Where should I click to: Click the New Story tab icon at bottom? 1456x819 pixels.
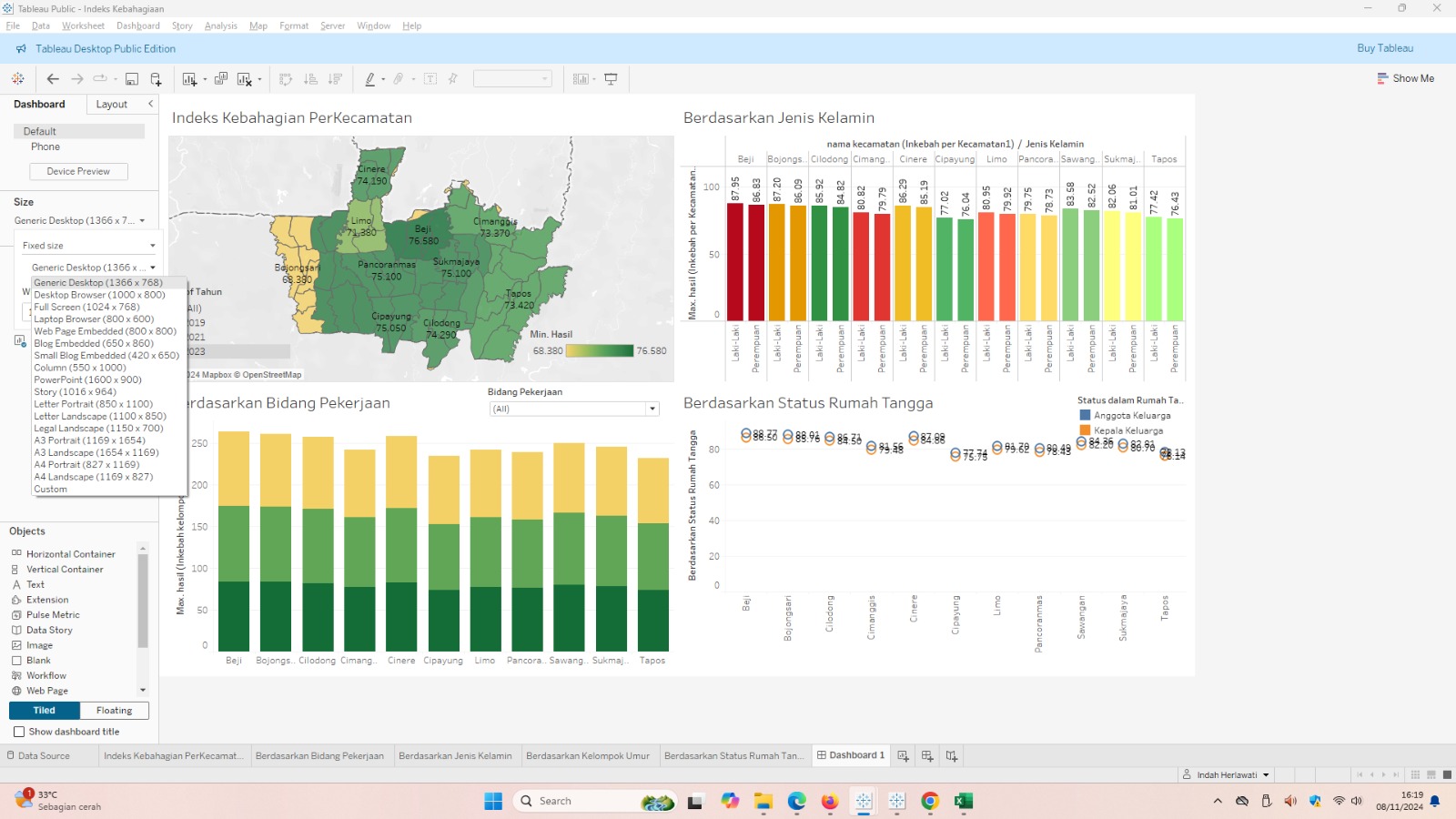coord(952,755)
